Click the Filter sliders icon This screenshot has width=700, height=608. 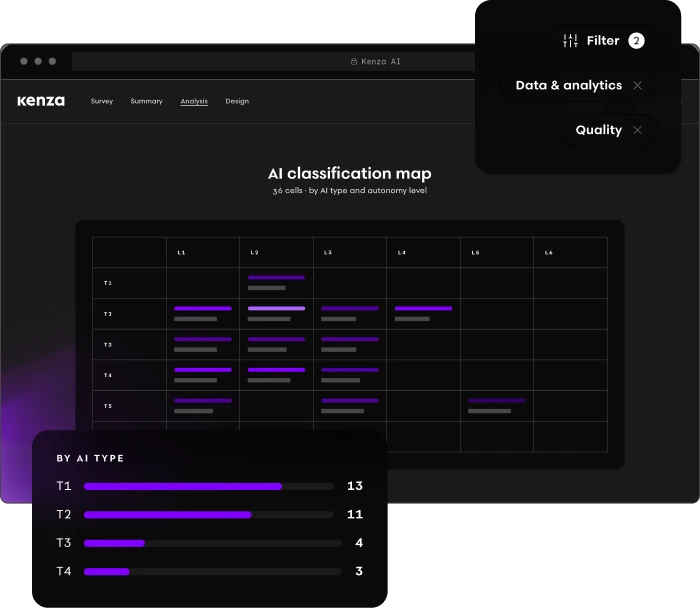(x=570, y=41)
